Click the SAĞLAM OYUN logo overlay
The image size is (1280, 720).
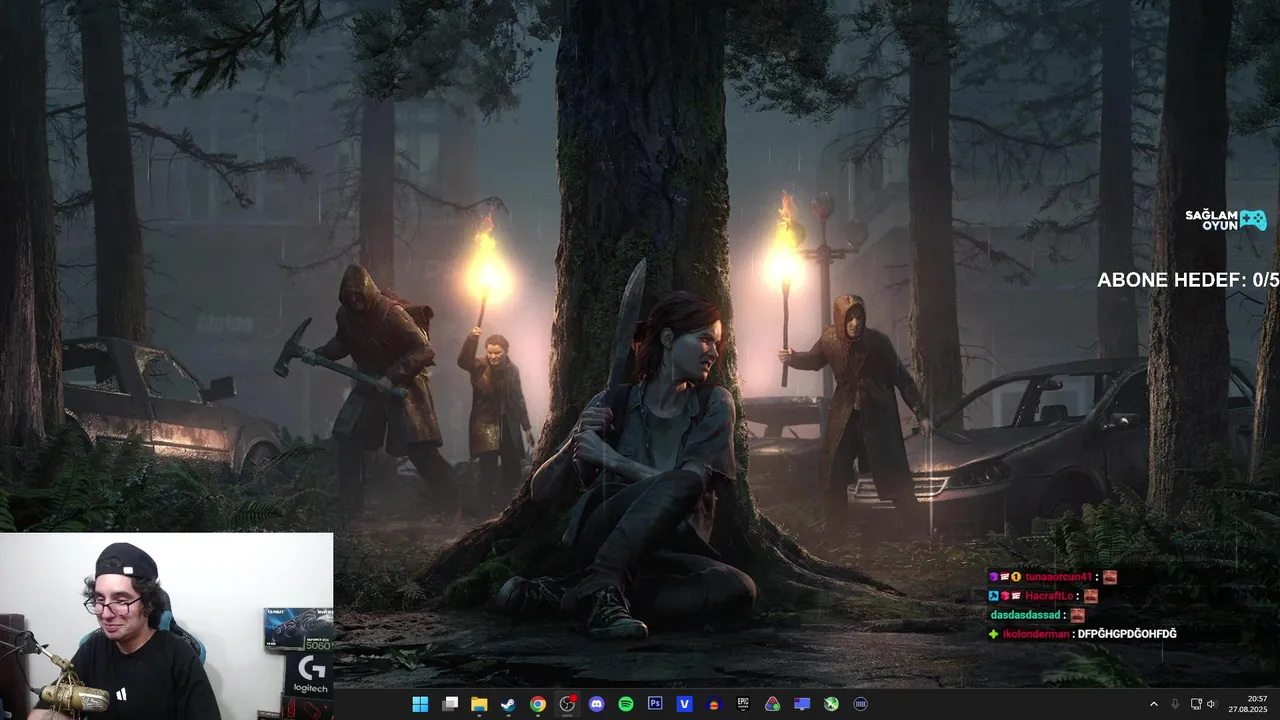(x=1226, y=220)
